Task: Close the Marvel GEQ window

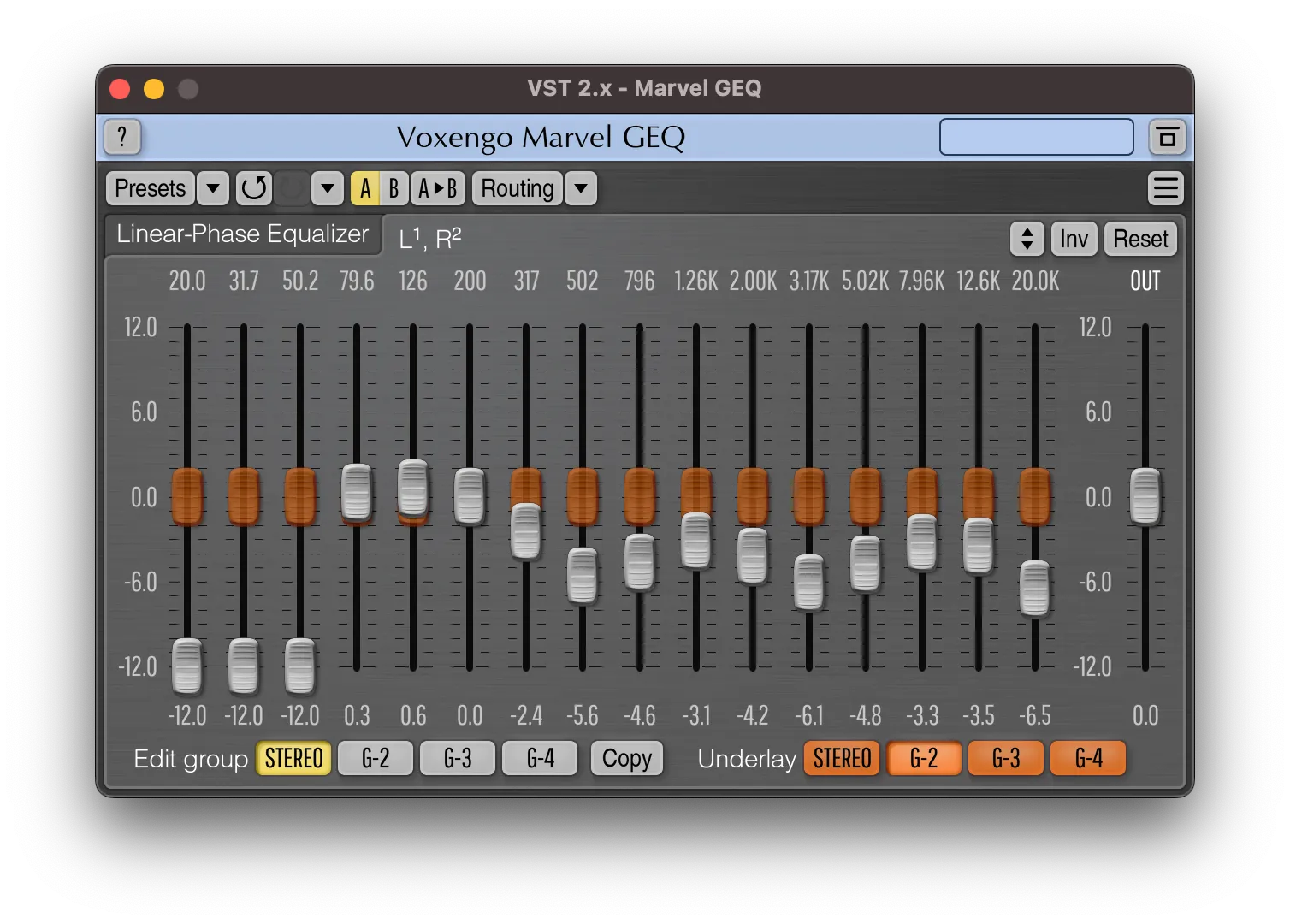Action: tap(120, 89)
